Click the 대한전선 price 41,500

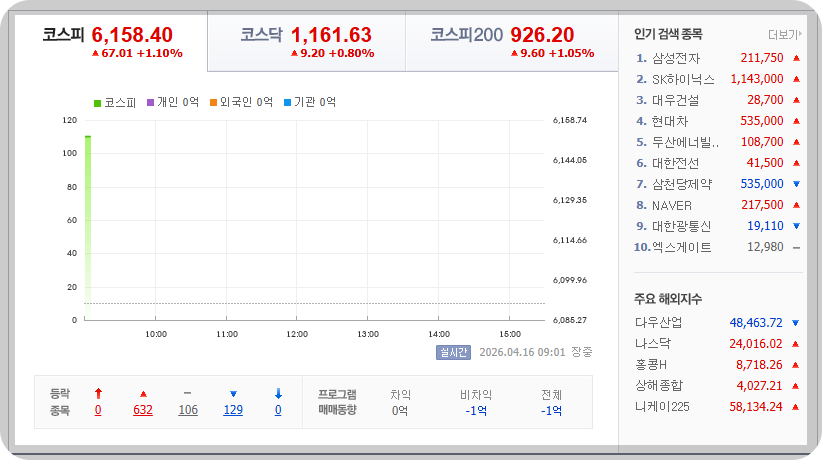click(x=765, y=163)
